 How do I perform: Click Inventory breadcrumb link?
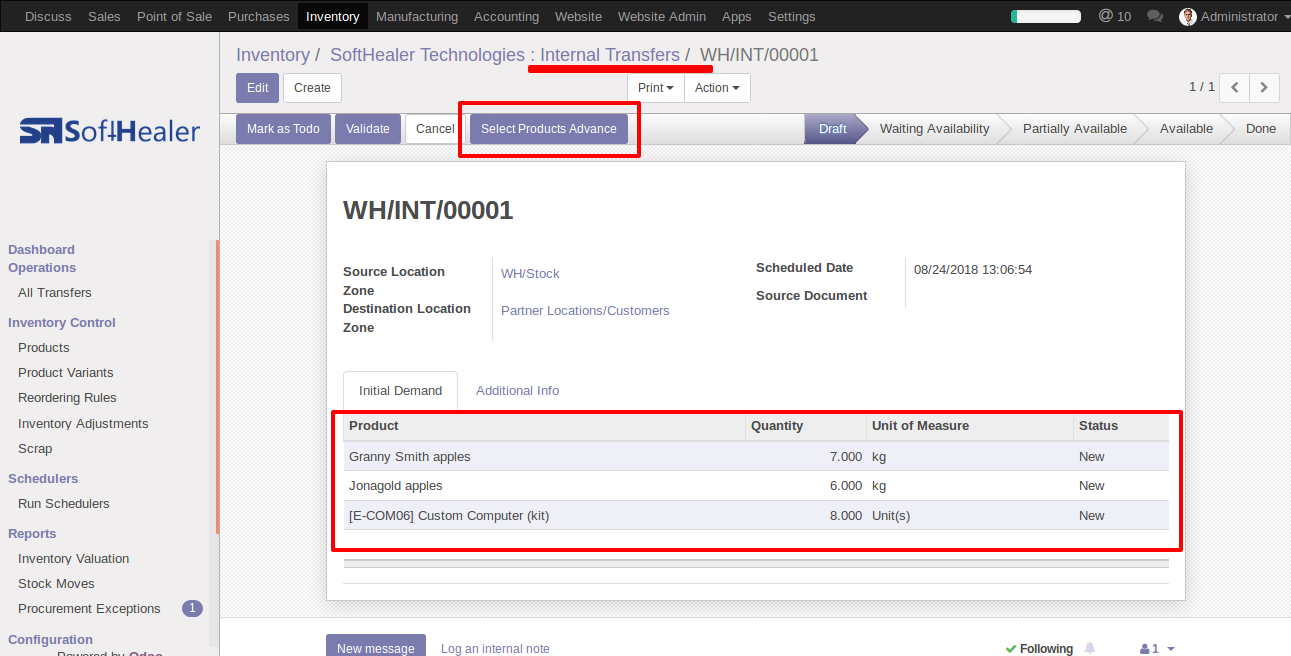click(x=272, y=55)
